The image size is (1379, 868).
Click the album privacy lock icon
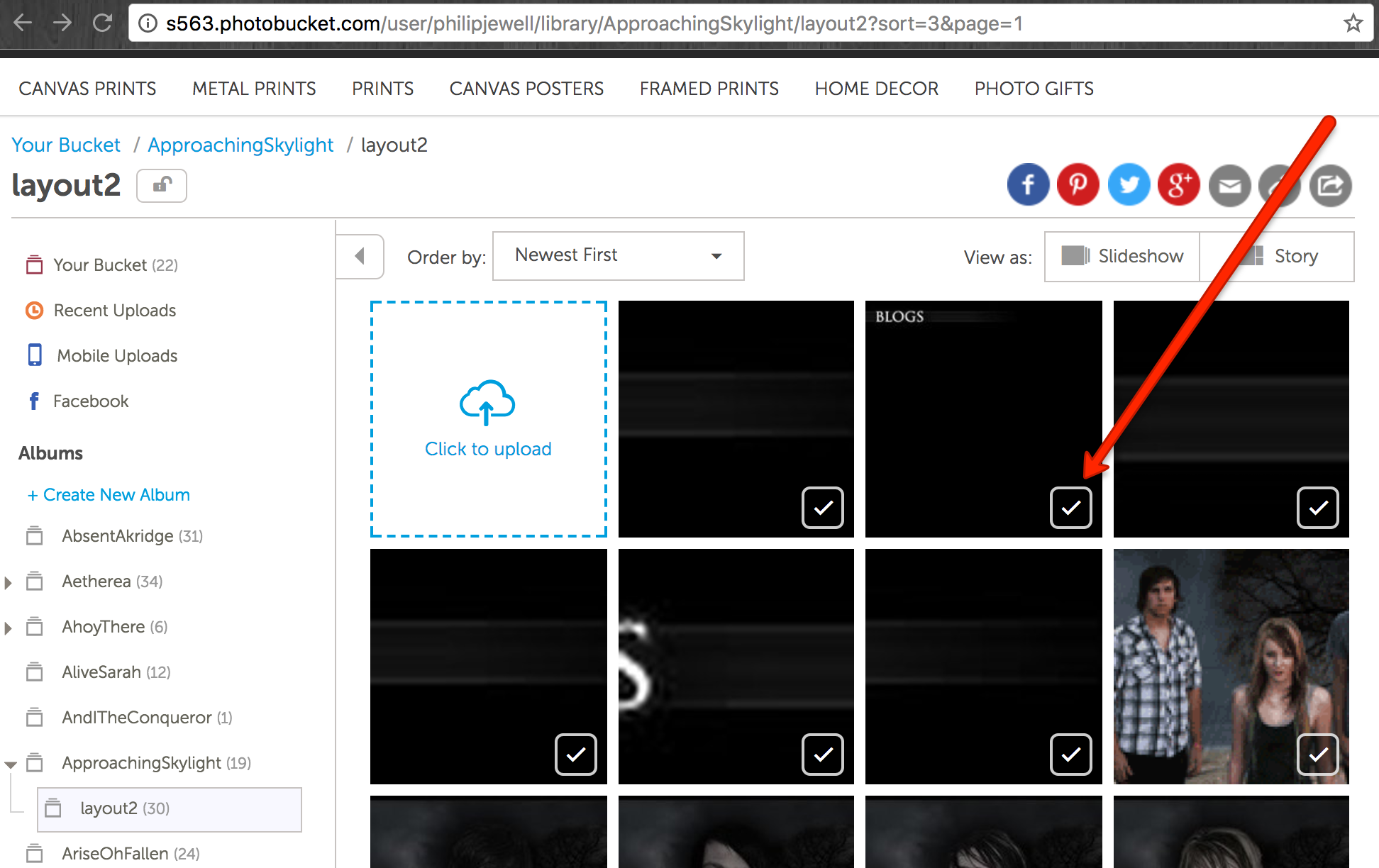[x=162, y=186]
